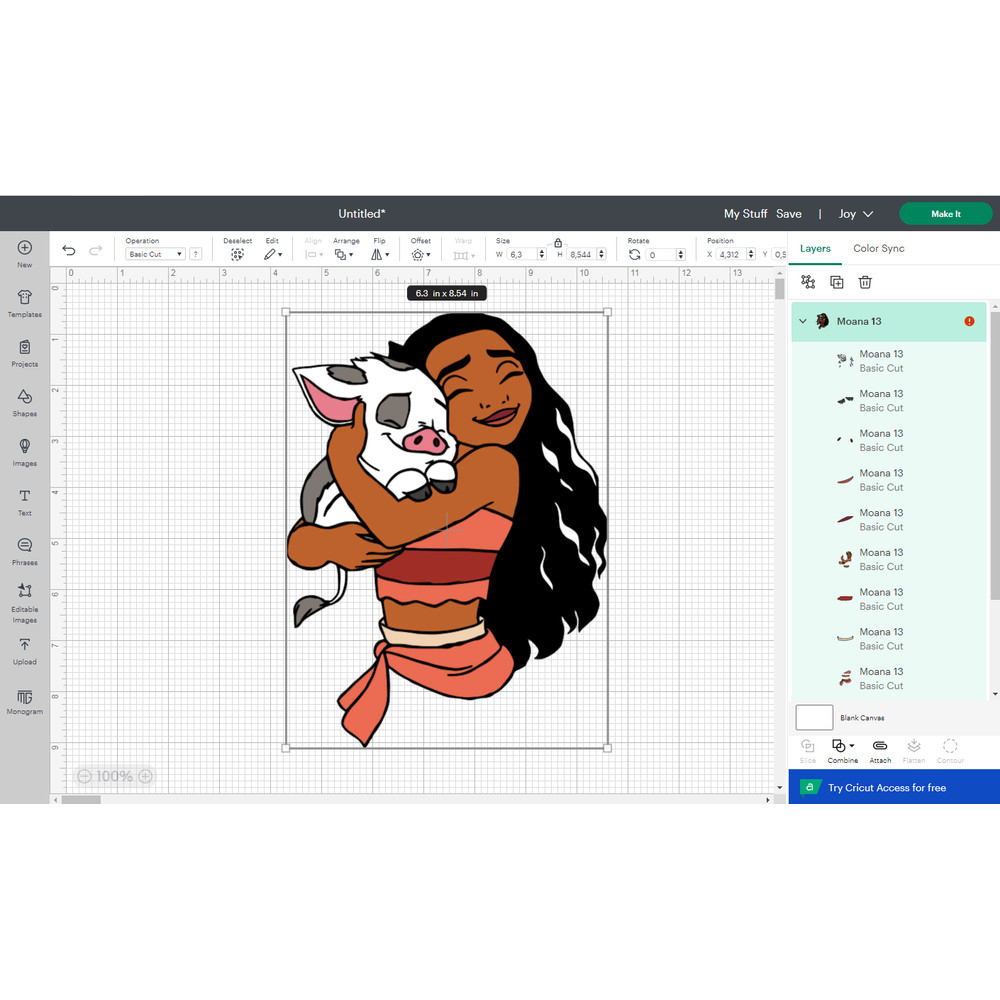This screenshot has width=1000, height=1000.
Task: Open the Upload panel from the sidebar
Action: point(23,653)
